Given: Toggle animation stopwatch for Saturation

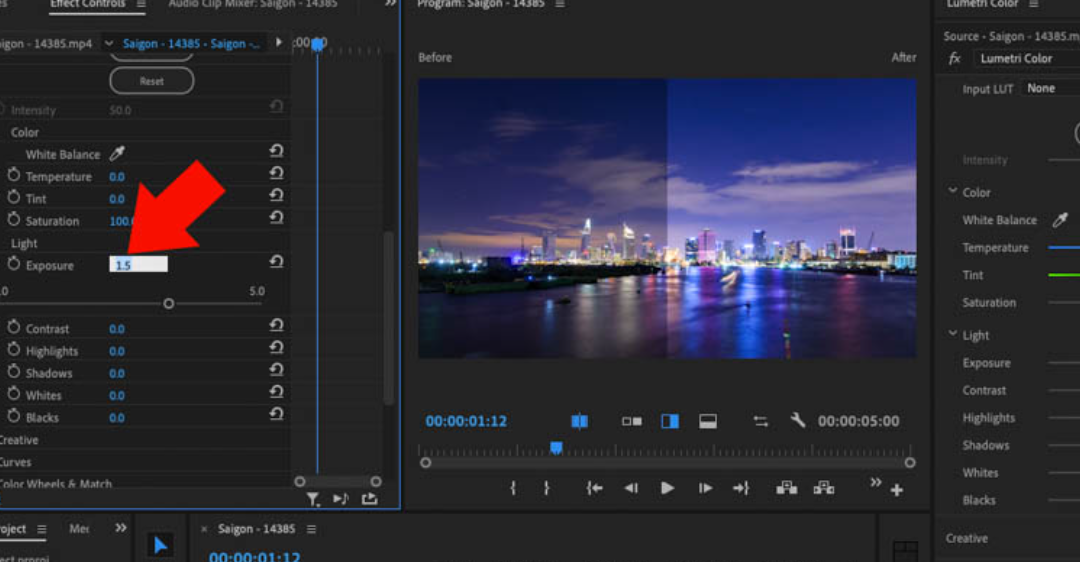Looking at the screenshot, I should (x=14, y=219).
